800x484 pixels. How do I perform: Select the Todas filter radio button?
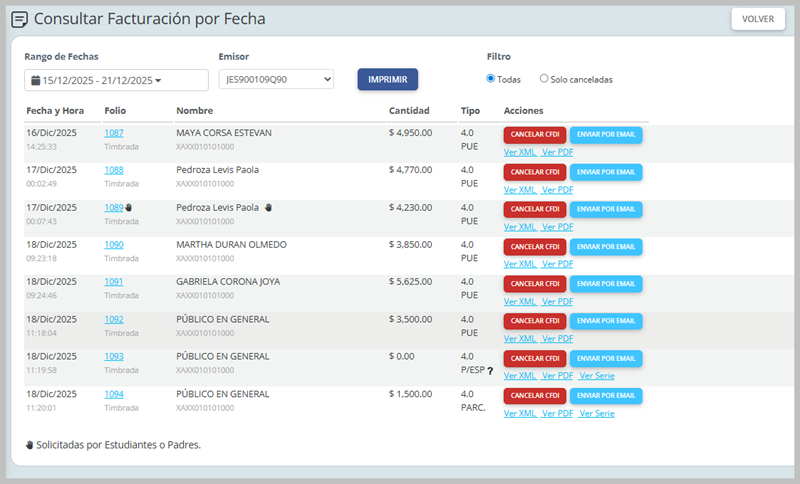click(491, 79)
